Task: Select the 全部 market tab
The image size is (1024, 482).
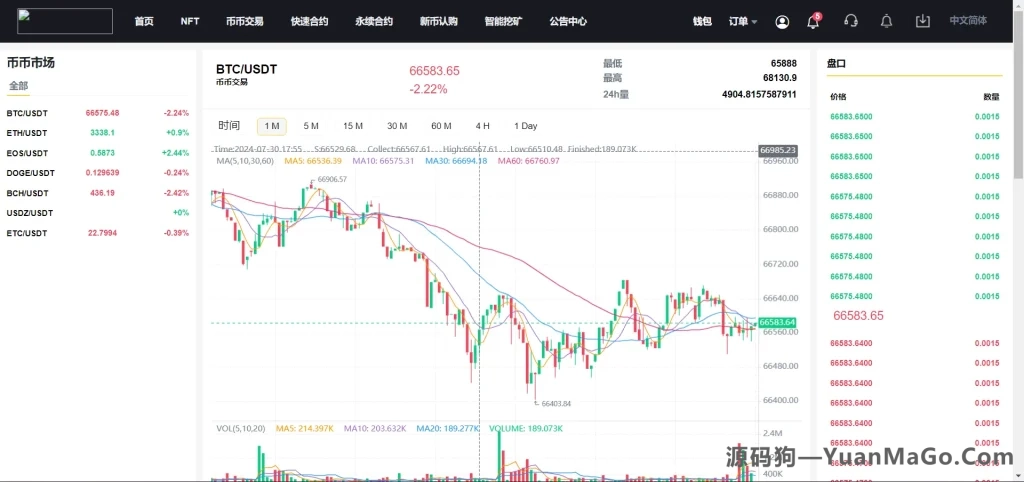Action: pos(18,86)
